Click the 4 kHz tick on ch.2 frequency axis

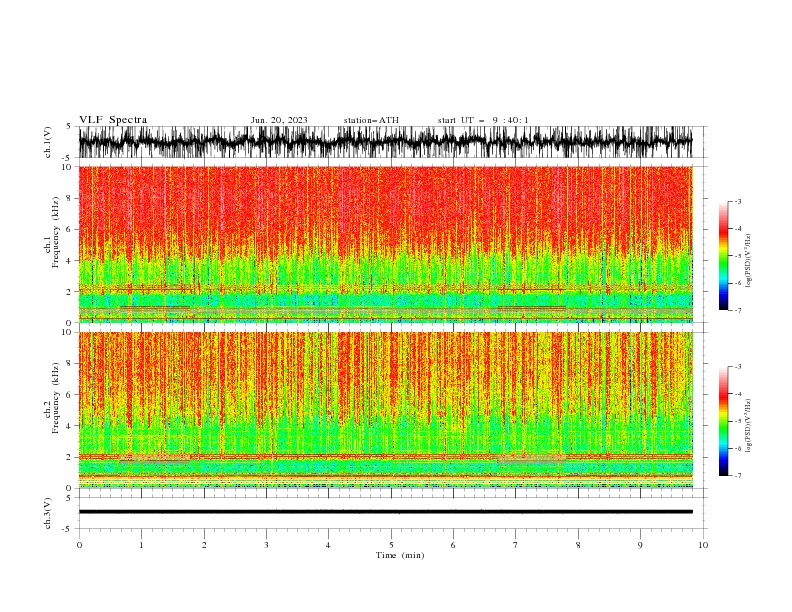pos(69,426)
